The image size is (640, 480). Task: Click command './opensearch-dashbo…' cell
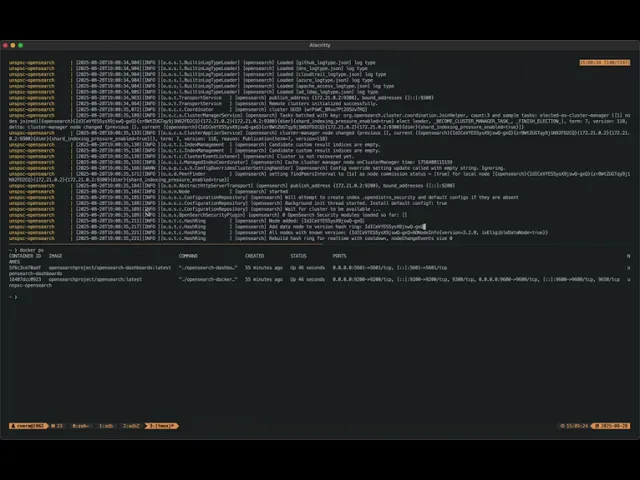pos(208,268)
